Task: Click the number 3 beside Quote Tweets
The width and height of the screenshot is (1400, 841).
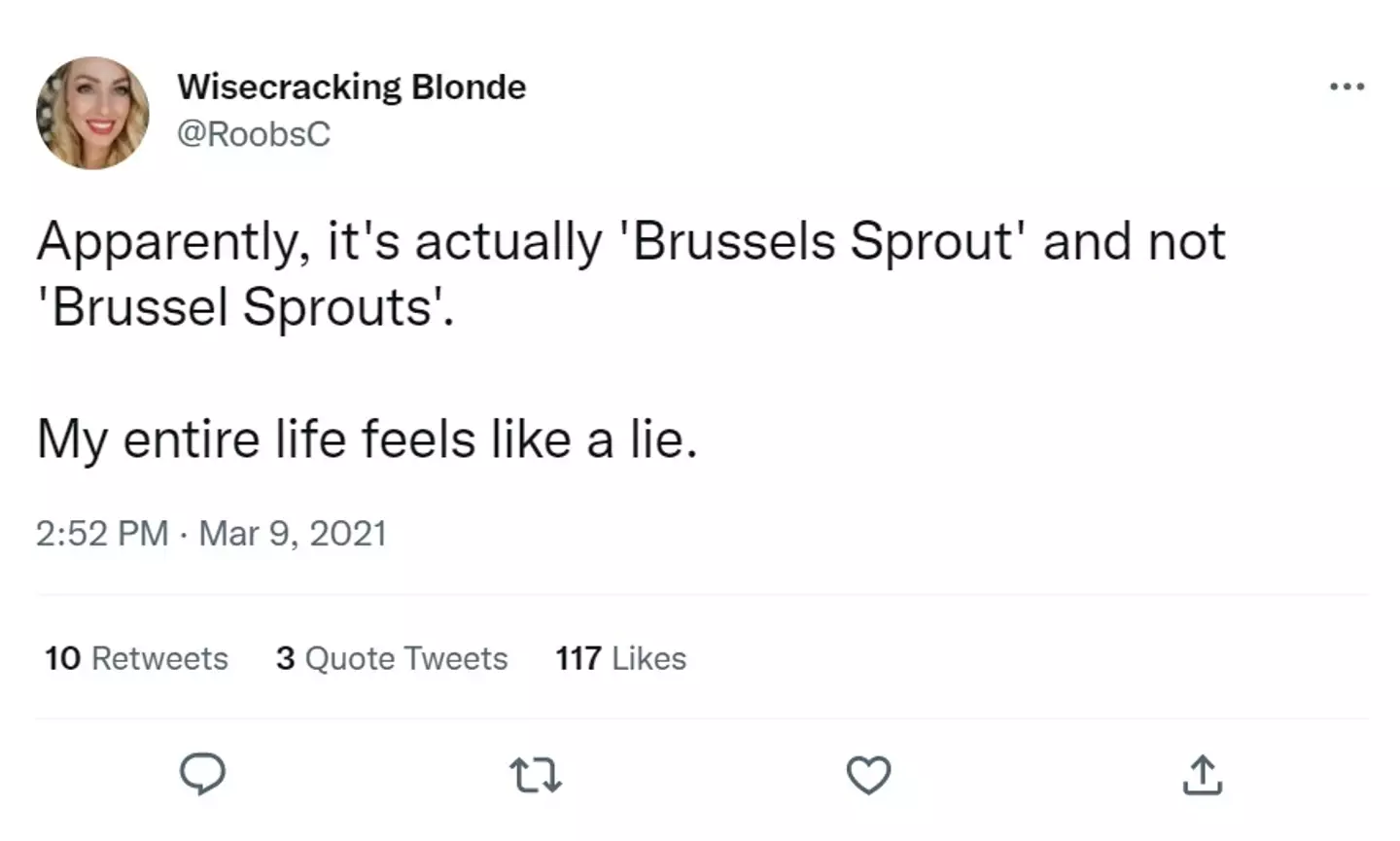Action: pyautogui.click(x=285, y=658)
